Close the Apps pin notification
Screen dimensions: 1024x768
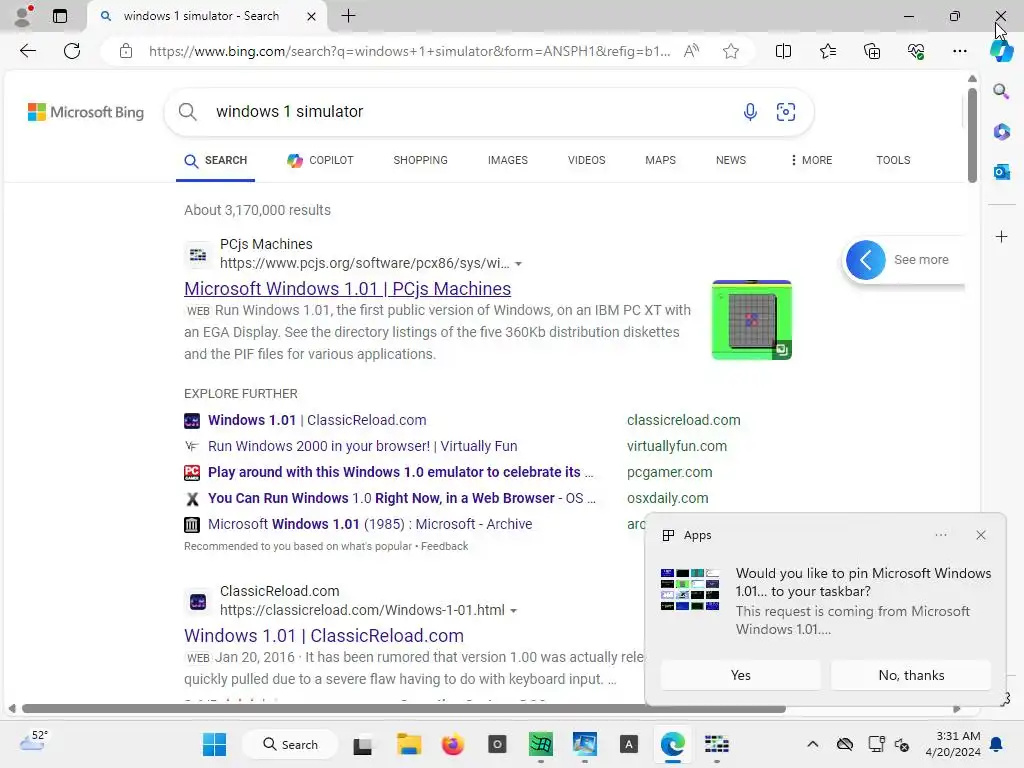pyautogui.click(x=981, y=535)
